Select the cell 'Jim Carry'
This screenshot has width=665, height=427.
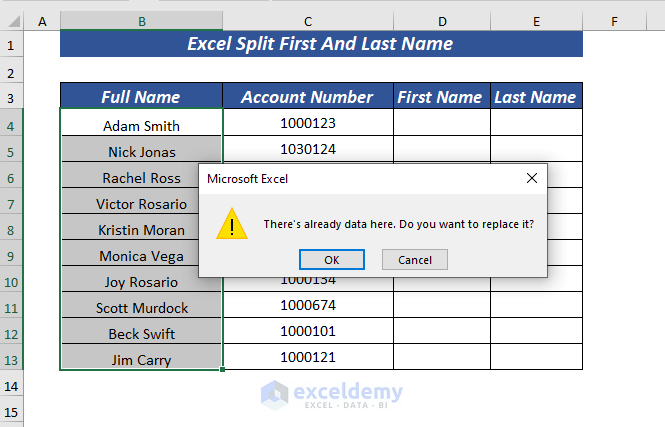(141, 357)
